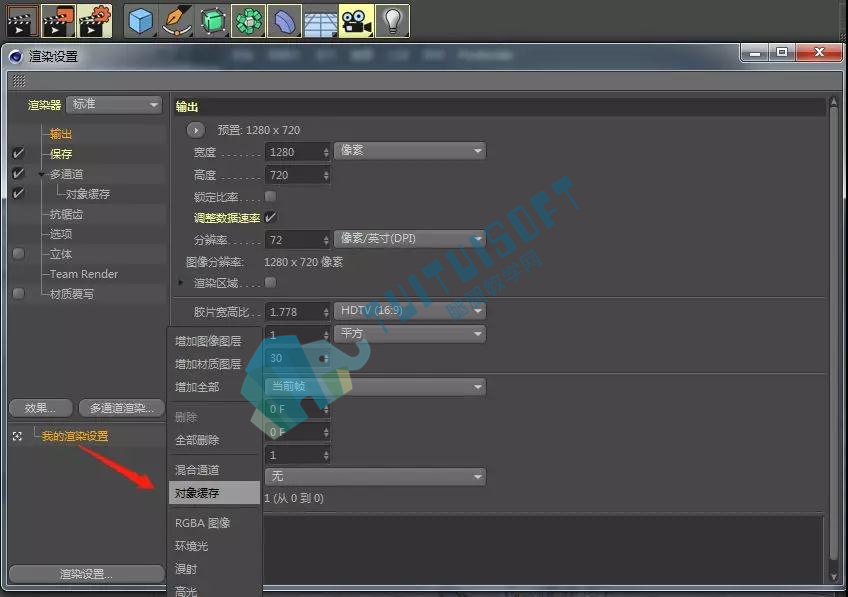Select the Cube primitive icon

pyautogui.click(x=141, y=21)
